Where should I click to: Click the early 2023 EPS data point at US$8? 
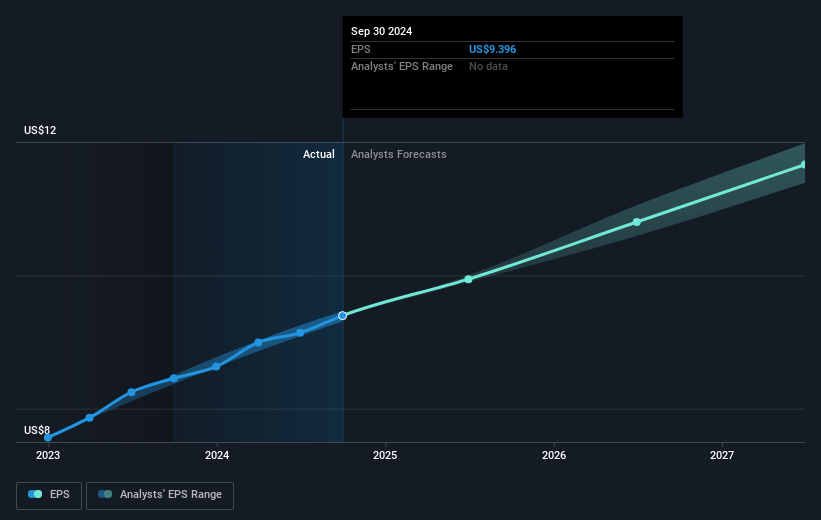(48, 437)
